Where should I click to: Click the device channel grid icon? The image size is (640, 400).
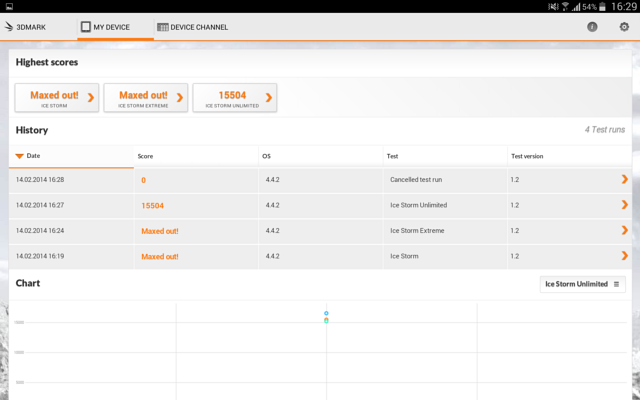[x=162, y=27]
